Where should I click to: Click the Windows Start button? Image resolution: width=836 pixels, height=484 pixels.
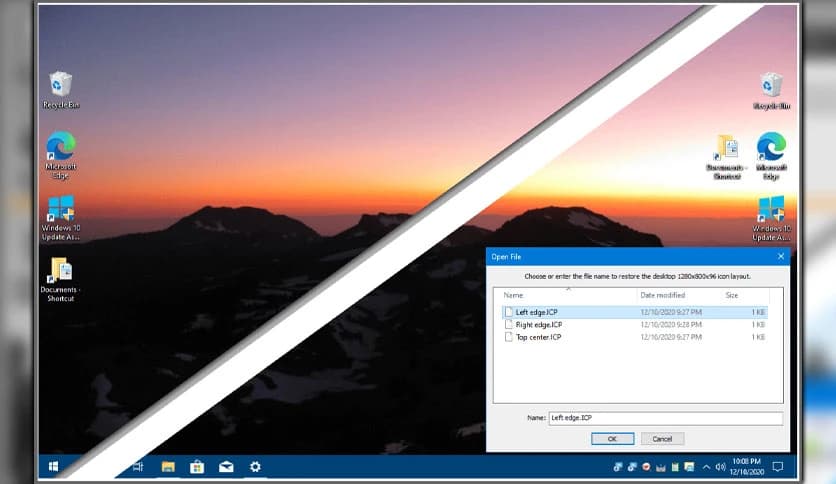pyautogui.click(x=53, y=466)
